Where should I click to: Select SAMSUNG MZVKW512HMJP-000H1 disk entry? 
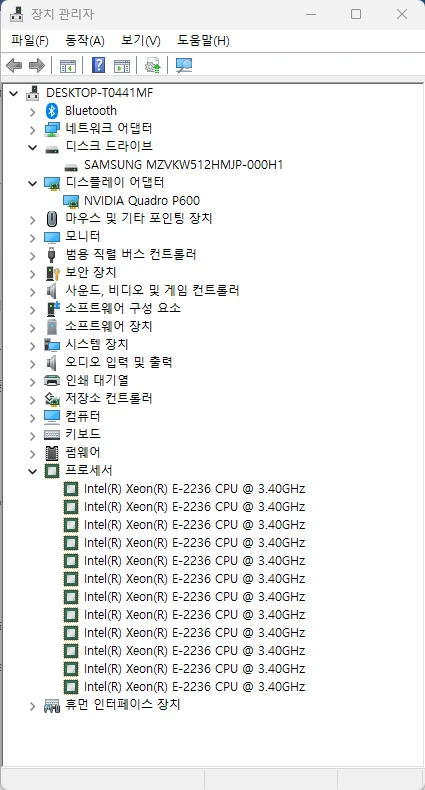point(183,165)
